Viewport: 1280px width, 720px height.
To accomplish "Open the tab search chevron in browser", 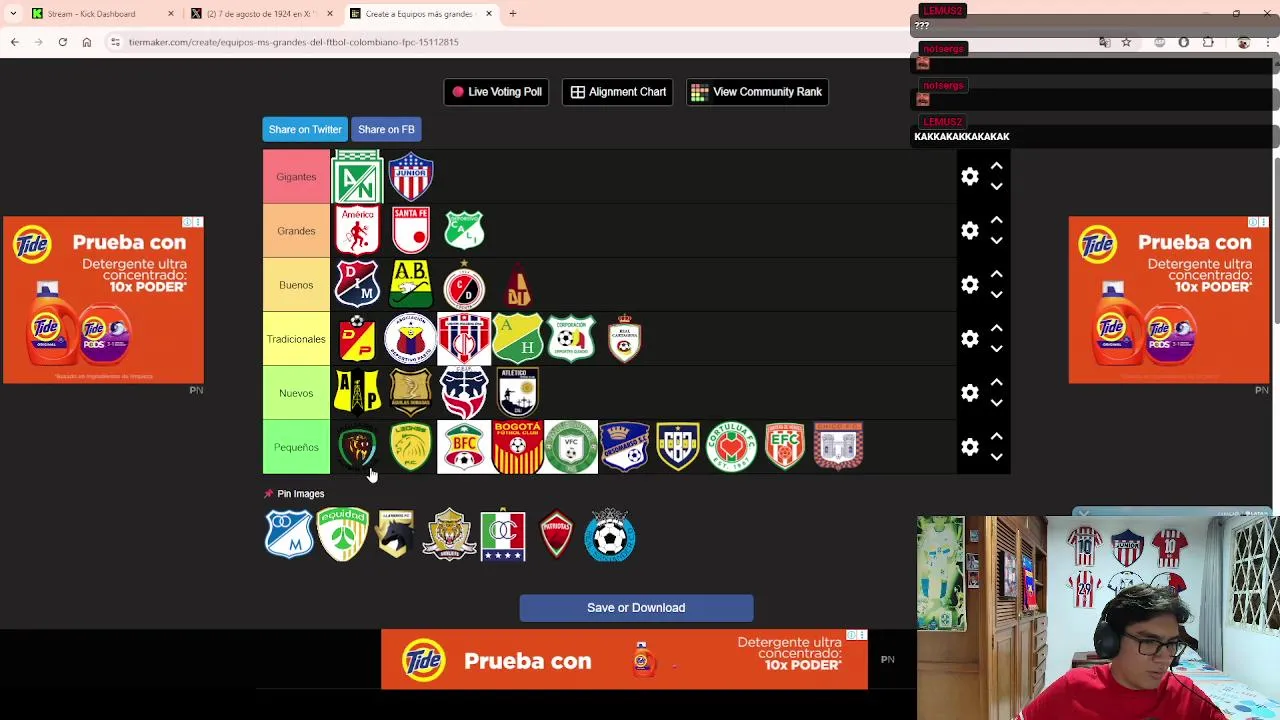I will coord(13,14).
